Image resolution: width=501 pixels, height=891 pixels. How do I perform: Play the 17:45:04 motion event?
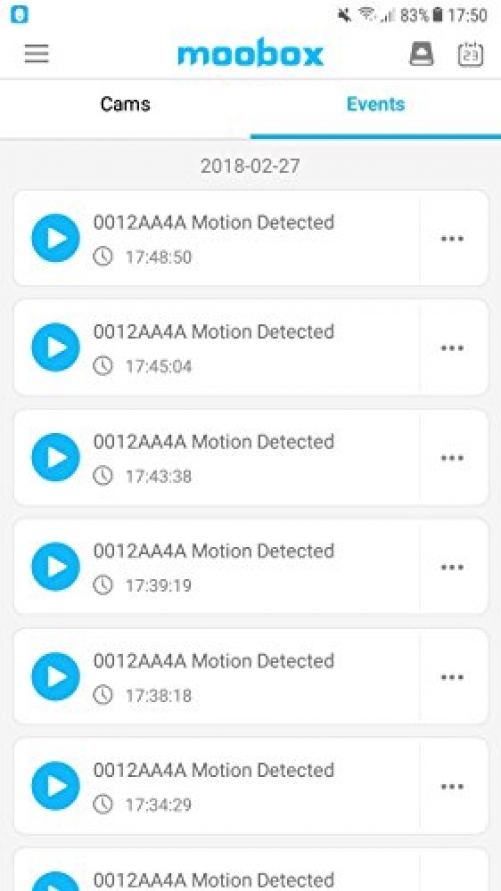(56, 348)
